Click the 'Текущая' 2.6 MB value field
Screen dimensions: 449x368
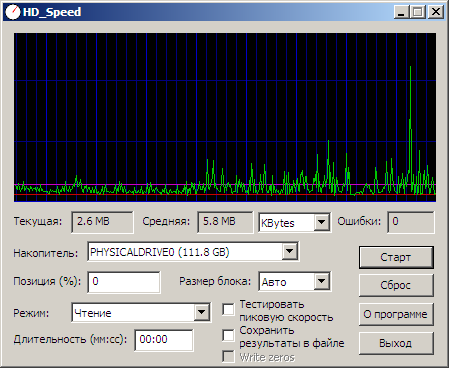tap(102, 222)
